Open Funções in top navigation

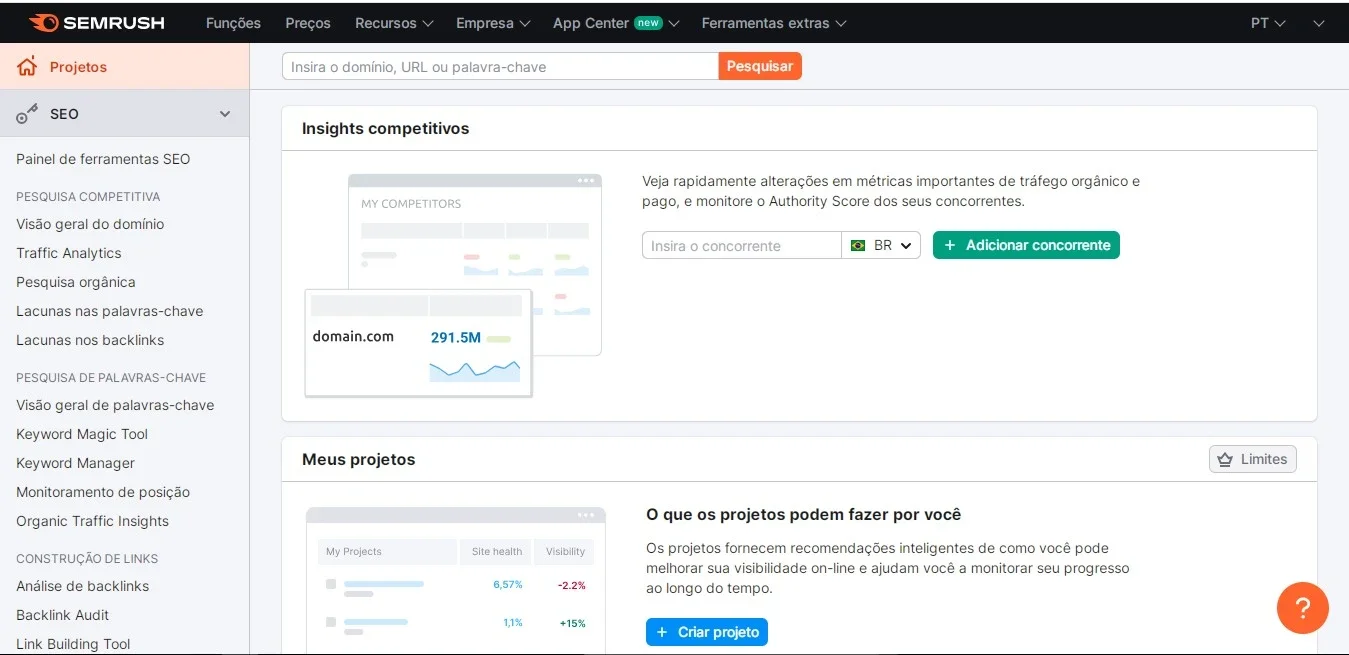coord(233,23)
